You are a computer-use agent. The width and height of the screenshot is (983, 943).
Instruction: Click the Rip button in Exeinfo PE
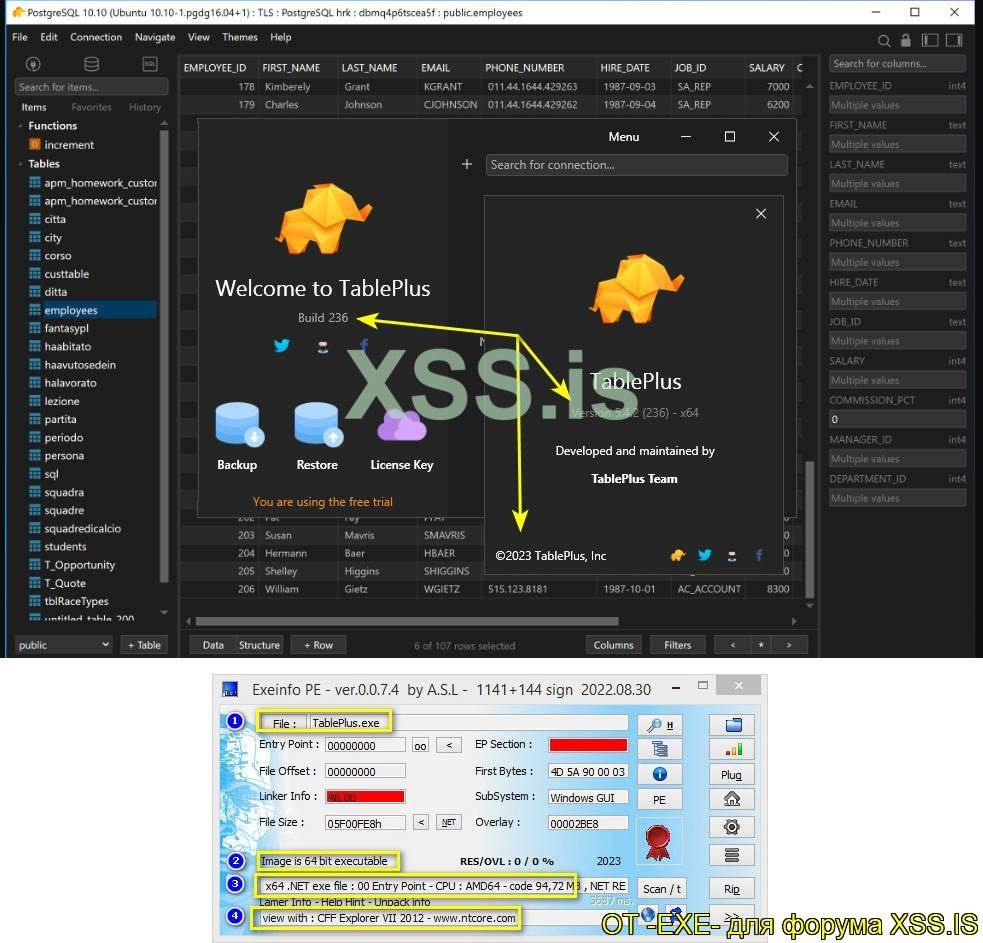pos(732,888)
